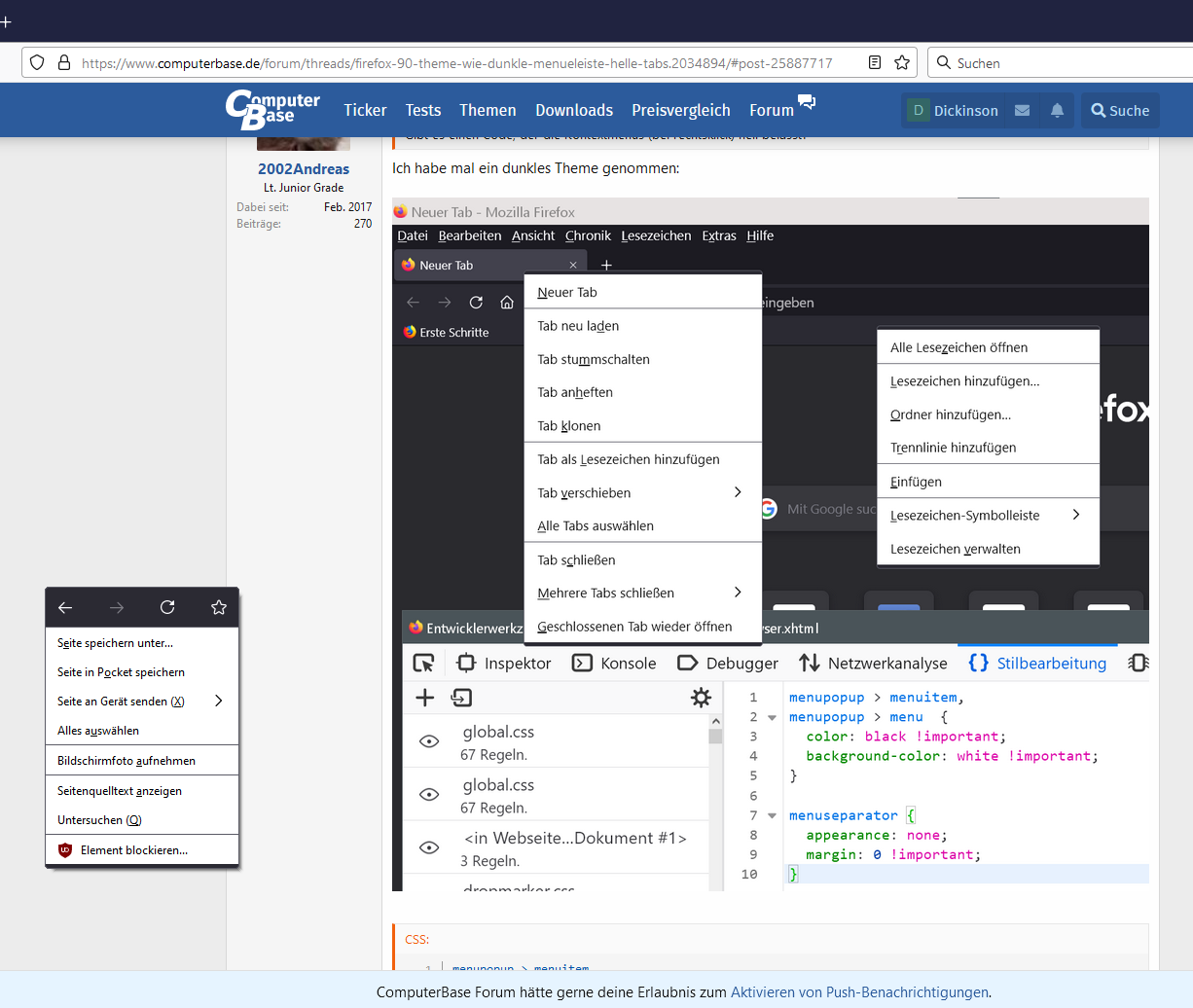Click Erste Schritte bookmark

pyautogui.click(x=447, y=332)
